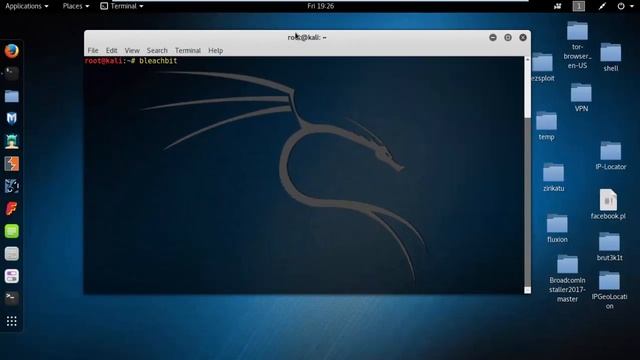
Task: Open the ezsploit desktop folder
Action: coord(543,67)
